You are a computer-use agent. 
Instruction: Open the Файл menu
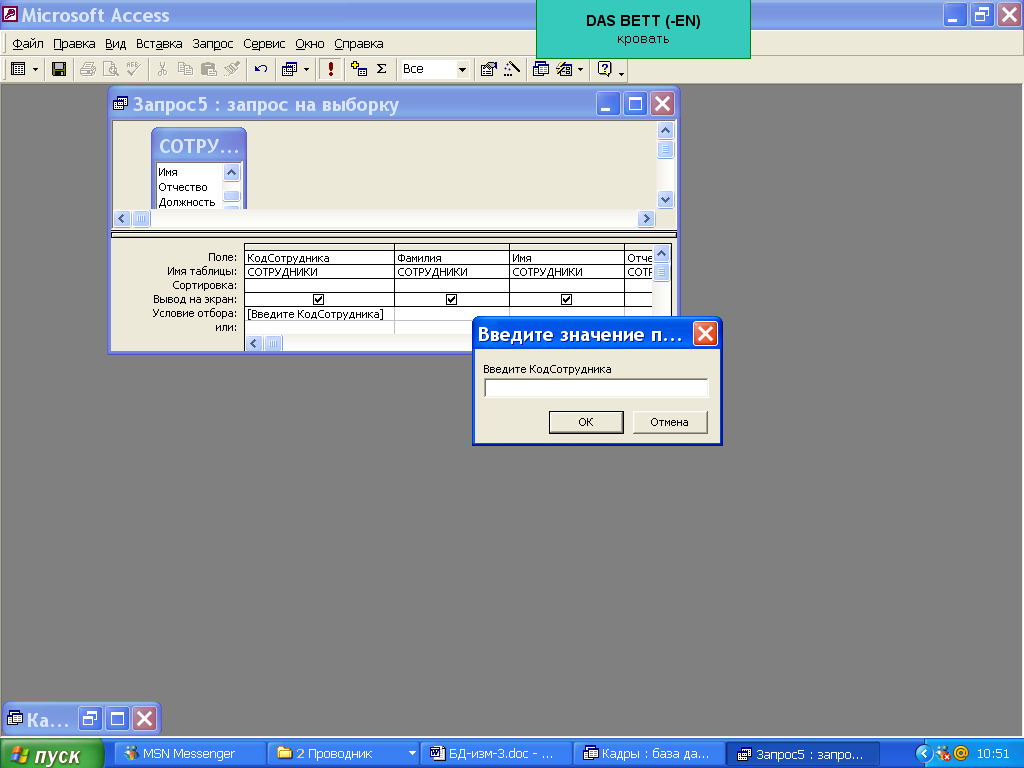pos(28,44)
